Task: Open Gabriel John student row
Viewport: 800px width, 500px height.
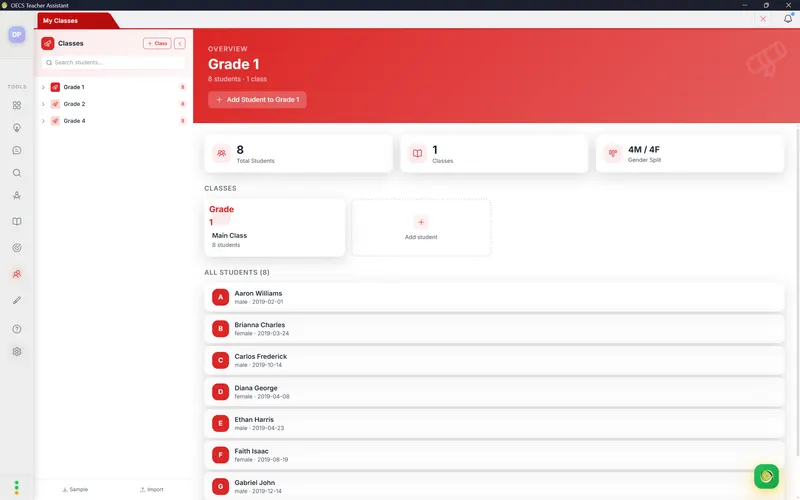Action: pyautogui.click(x=494, y=486)
